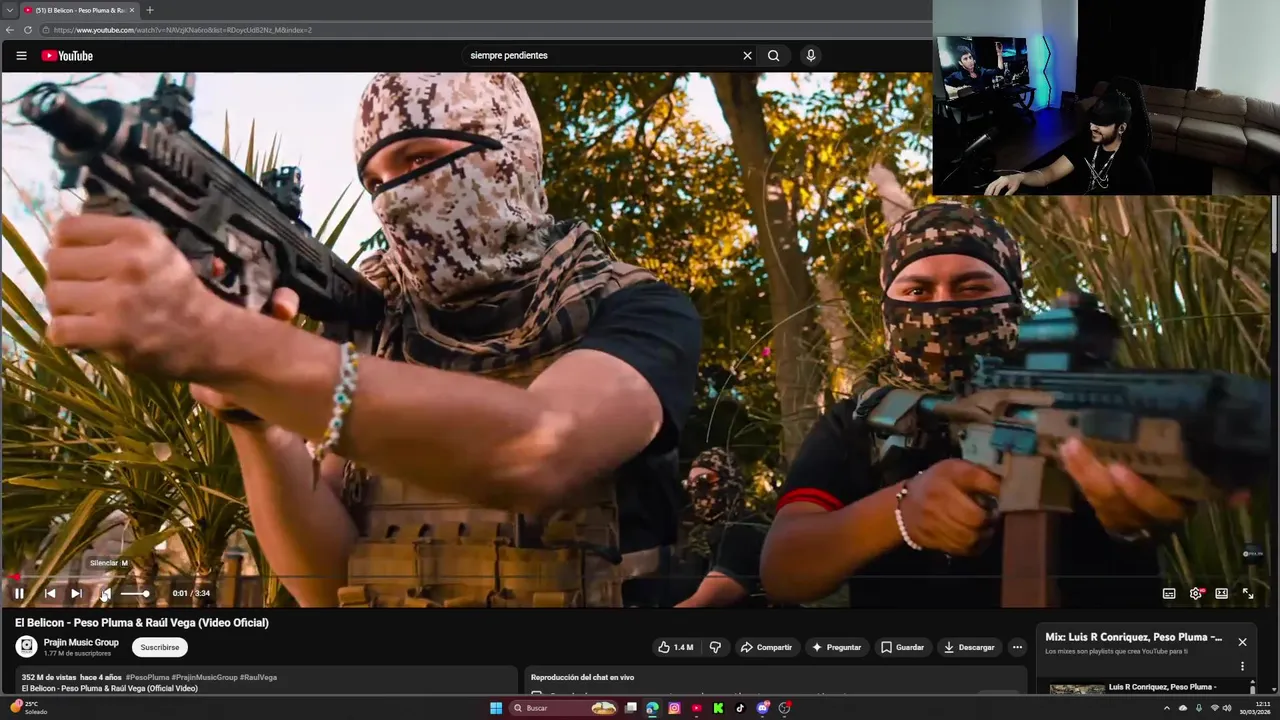Screen dimensions: 1280x720
Task: Run search with the magnifier button
Action: pos(773,56)
